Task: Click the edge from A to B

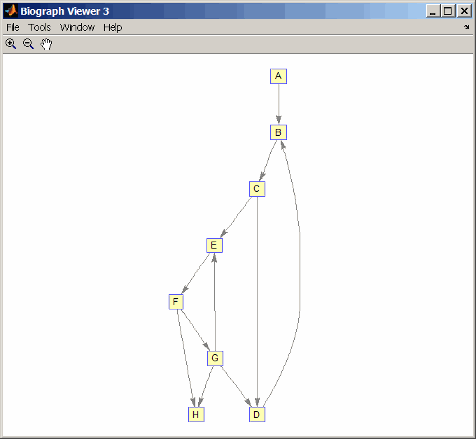Action: [279, 104]
